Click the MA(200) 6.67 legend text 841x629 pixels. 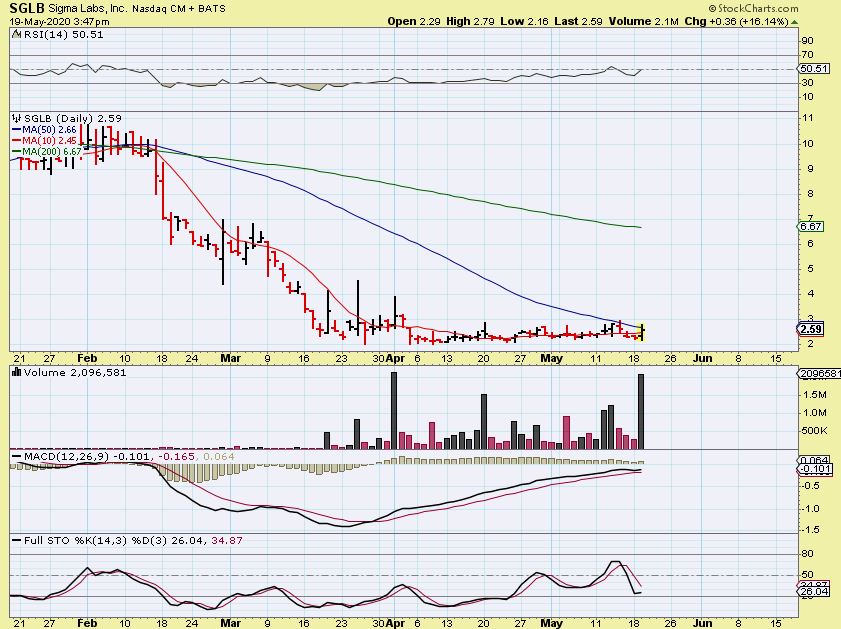click(x=52, y=152)
